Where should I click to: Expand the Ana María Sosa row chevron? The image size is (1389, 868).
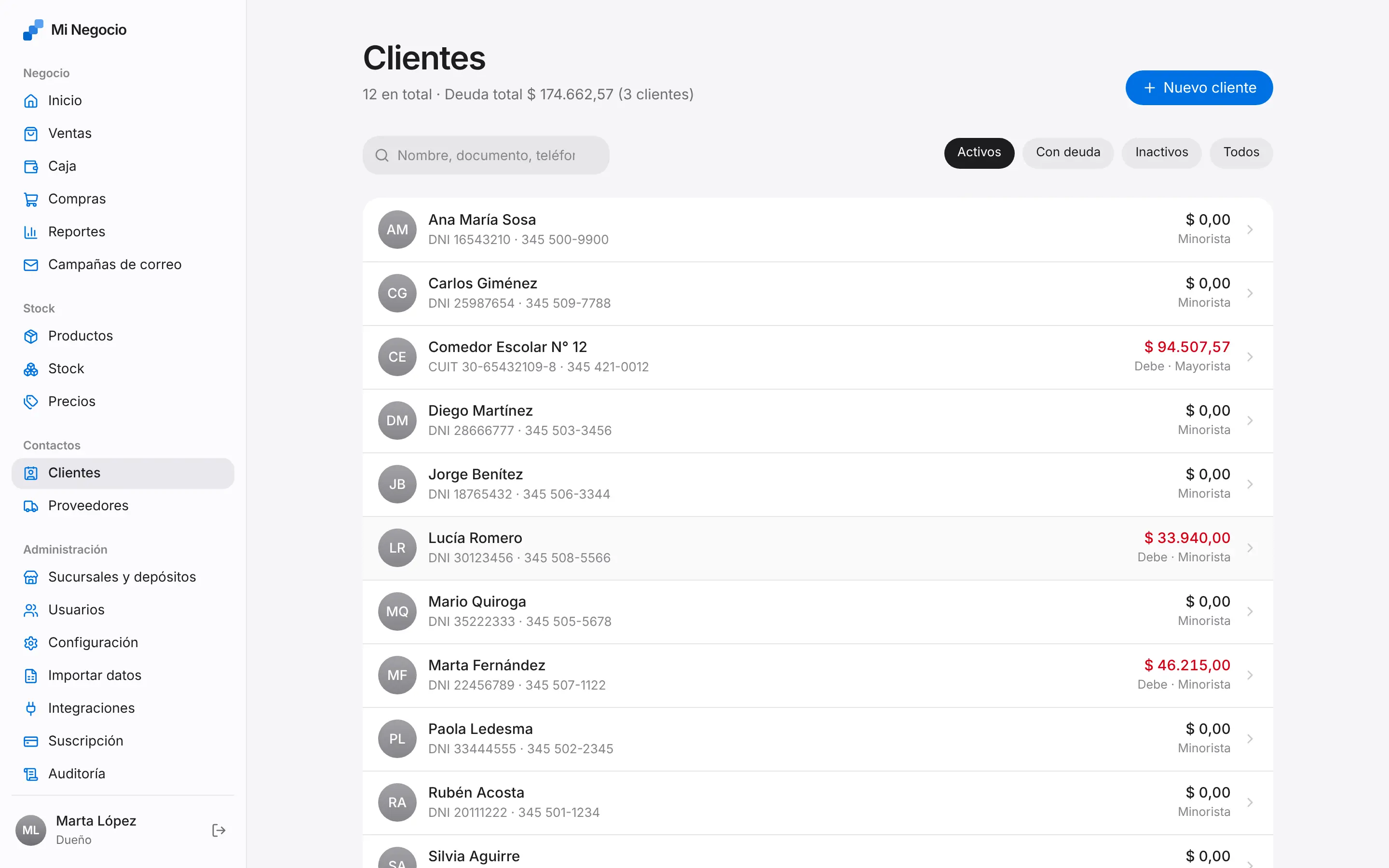[x=1250, y=230]
